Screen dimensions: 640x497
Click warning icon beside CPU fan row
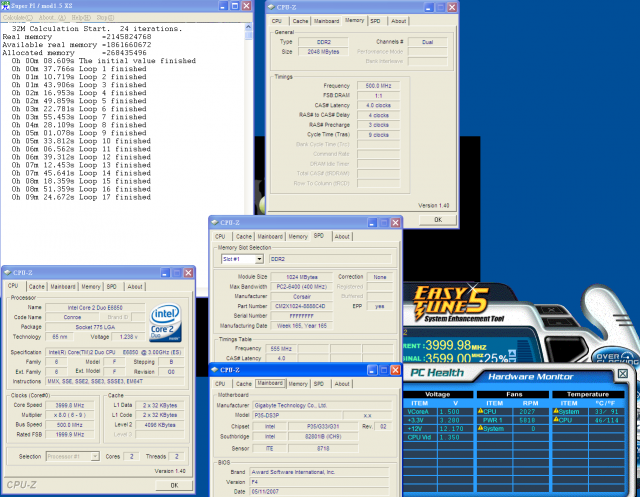pos(480,411)
